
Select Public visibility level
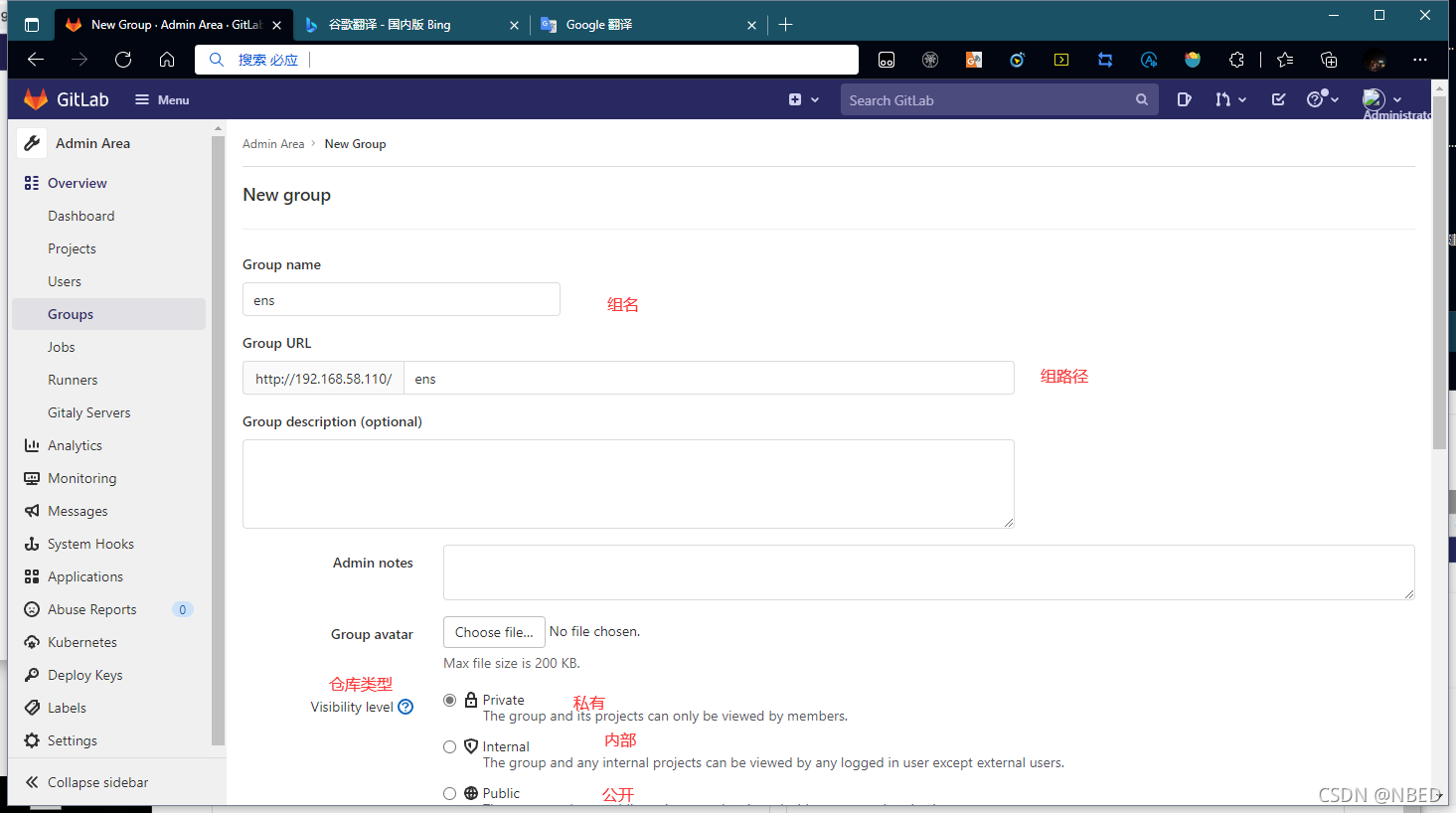click(449, 793)
